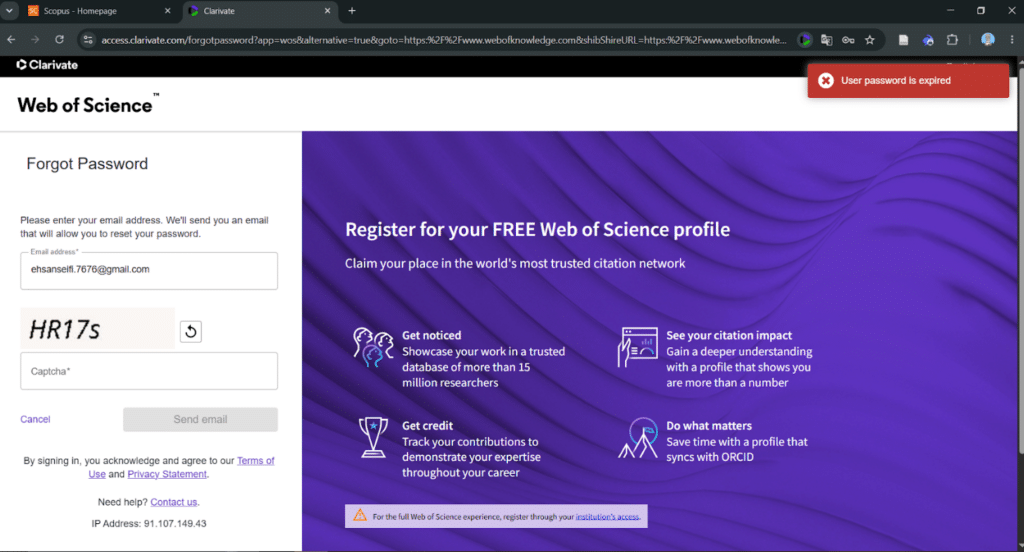Go back to previous page

[x=11, y=40]
